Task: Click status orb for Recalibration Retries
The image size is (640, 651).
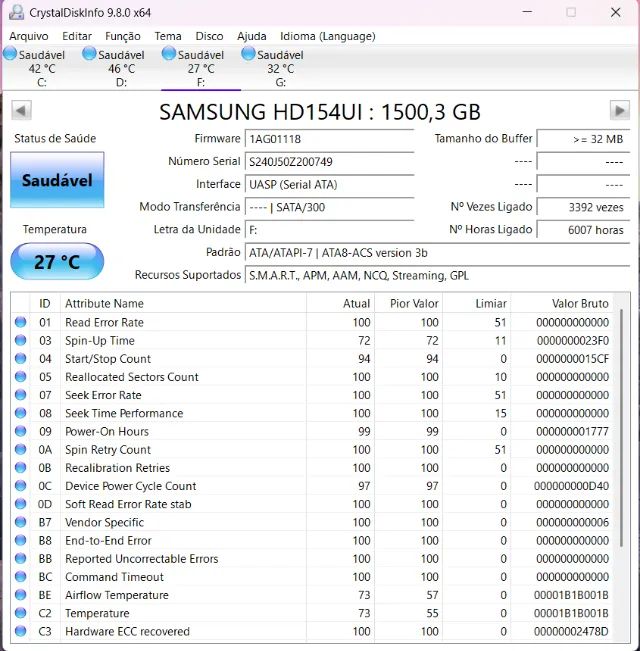Action: pos(20,467)
